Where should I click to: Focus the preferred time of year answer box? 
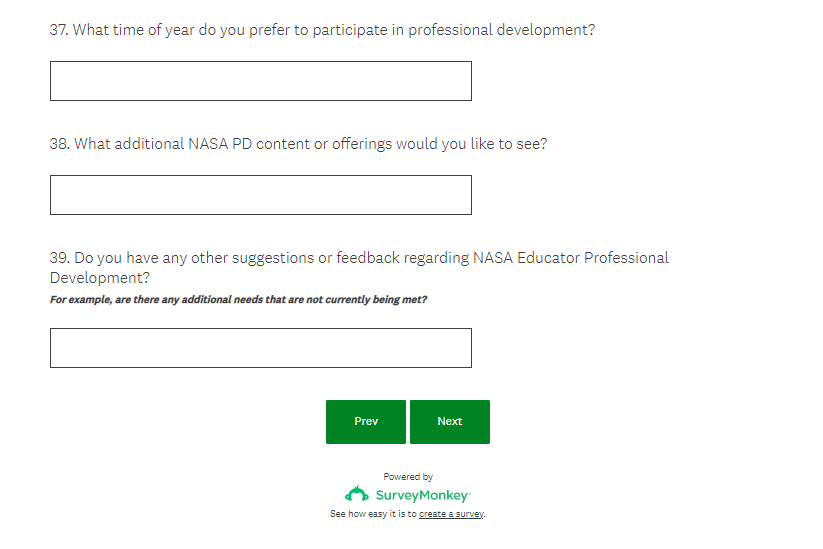tap(260, 81)
